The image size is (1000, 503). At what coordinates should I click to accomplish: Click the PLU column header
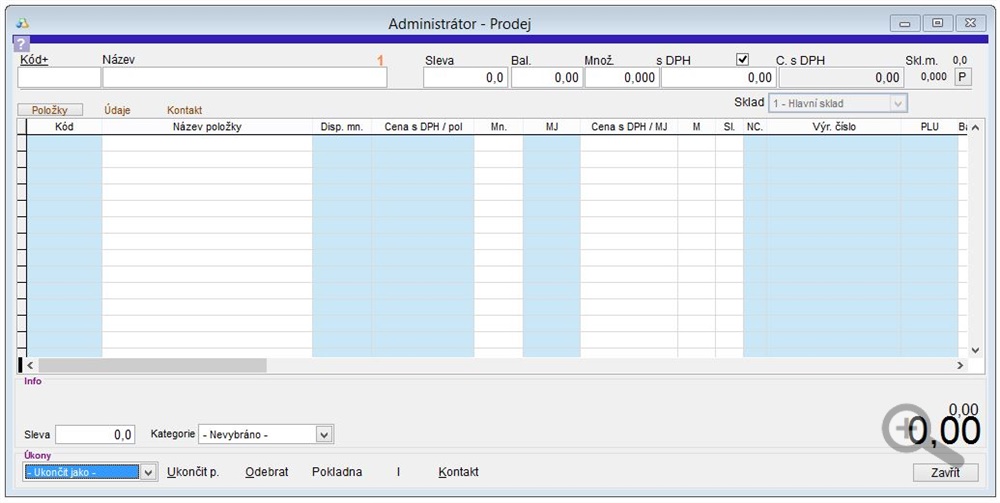929,127
